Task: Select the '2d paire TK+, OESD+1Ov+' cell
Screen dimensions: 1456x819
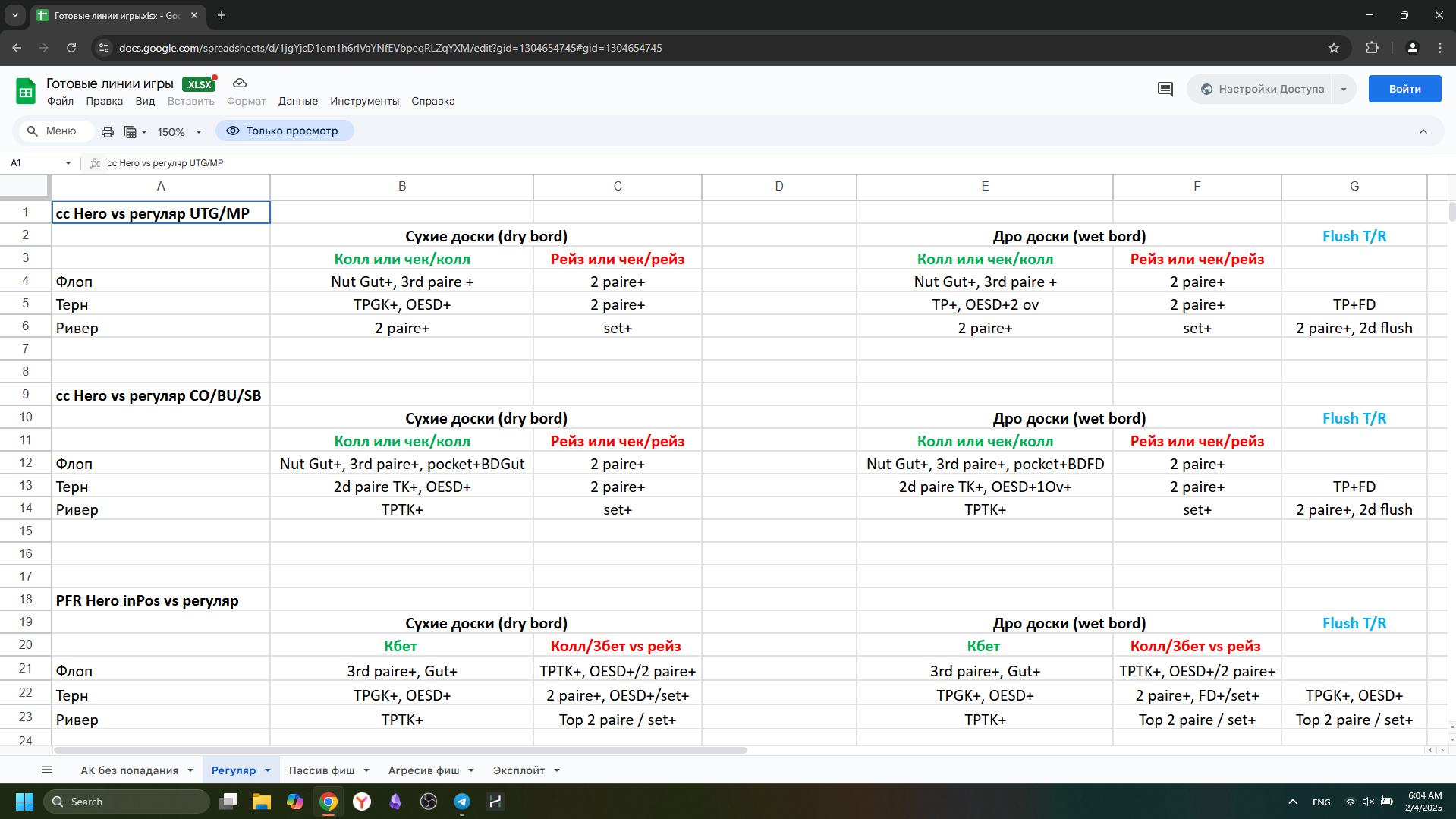Action: pyautogui.click(x=985, y=487)
